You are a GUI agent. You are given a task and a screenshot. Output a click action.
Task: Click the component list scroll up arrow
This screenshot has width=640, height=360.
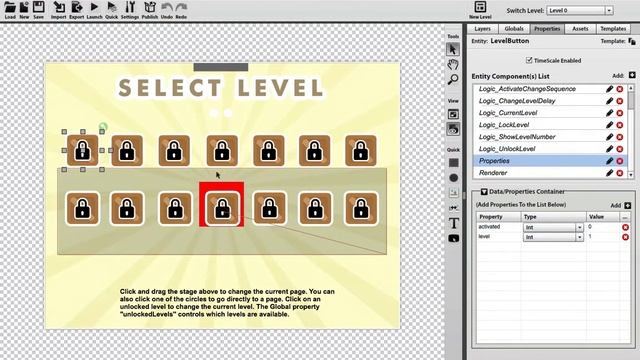631,88
